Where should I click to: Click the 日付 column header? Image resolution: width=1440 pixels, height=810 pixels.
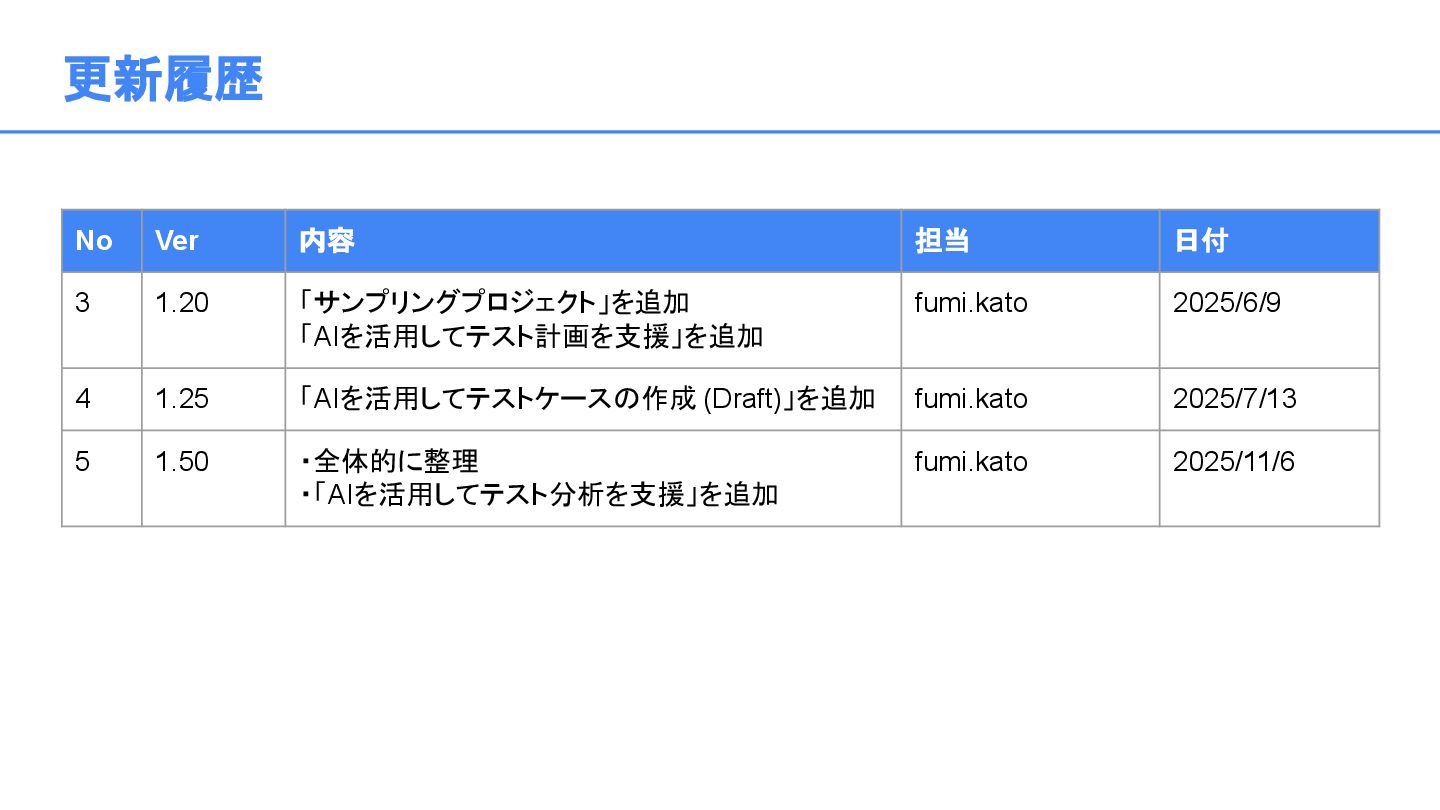coord(1200,241)
